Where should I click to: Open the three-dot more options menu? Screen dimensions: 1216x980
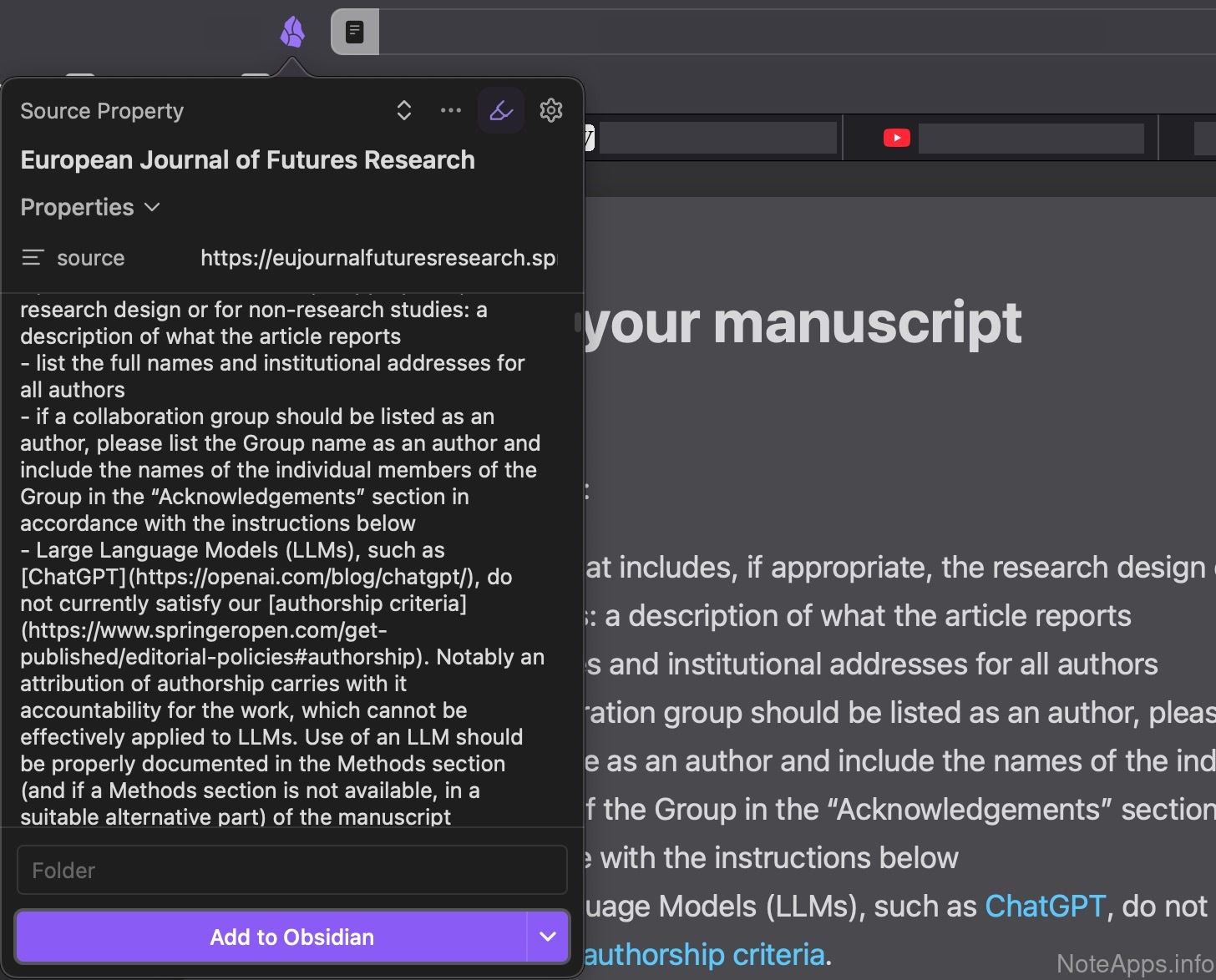click(451, 110)
